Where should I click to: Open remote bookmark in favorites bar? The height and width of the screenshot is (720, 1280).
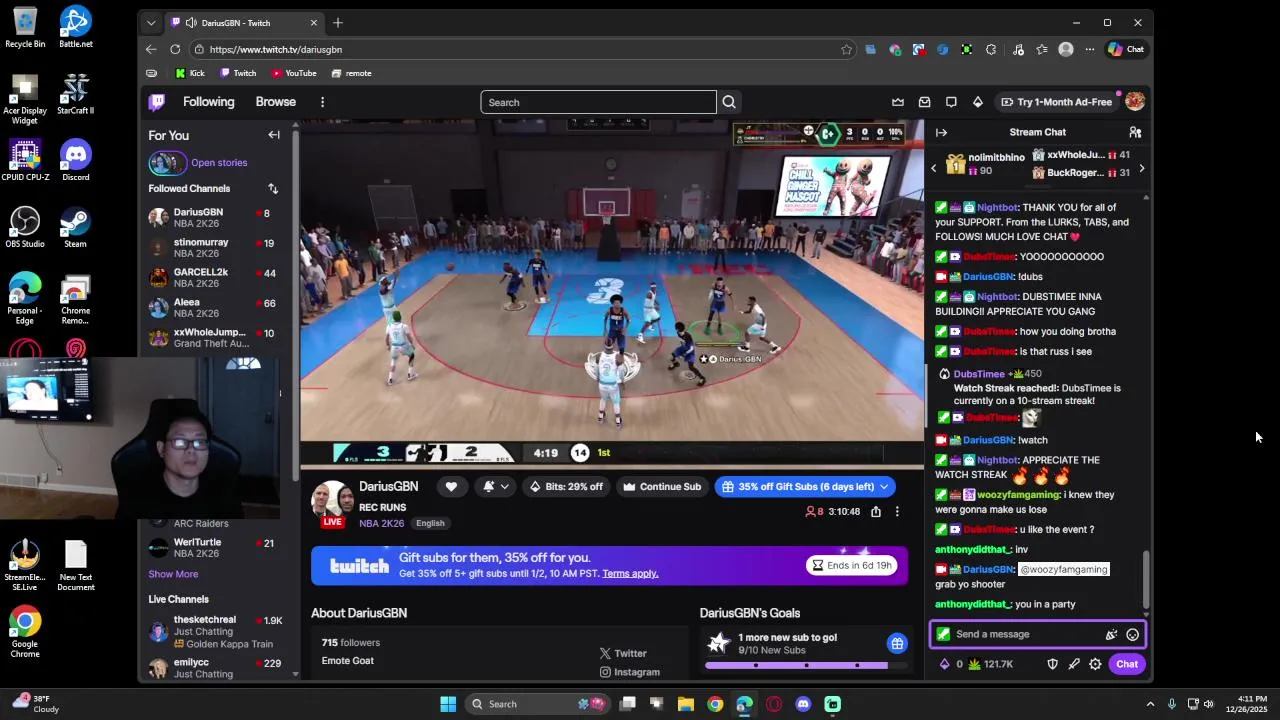click(351, 73)
